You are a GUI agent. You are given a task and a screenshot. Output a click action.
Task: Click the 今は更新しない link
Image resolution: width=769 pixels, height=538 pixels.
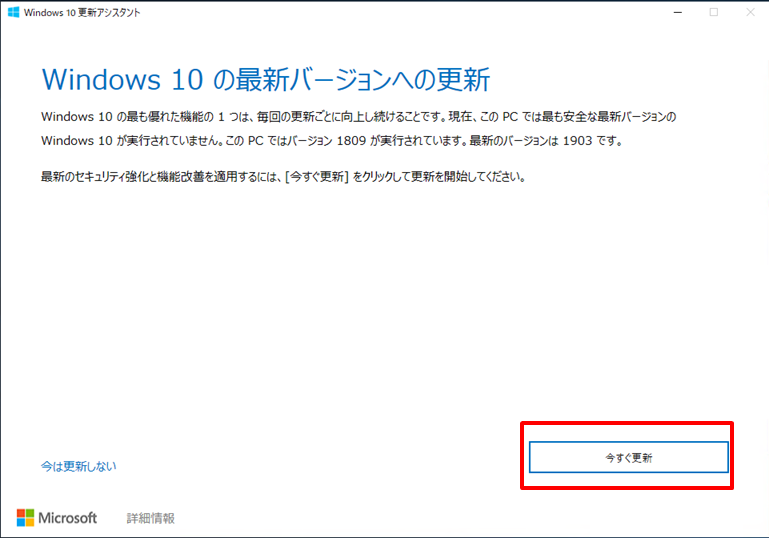click(x=78, y=466)
